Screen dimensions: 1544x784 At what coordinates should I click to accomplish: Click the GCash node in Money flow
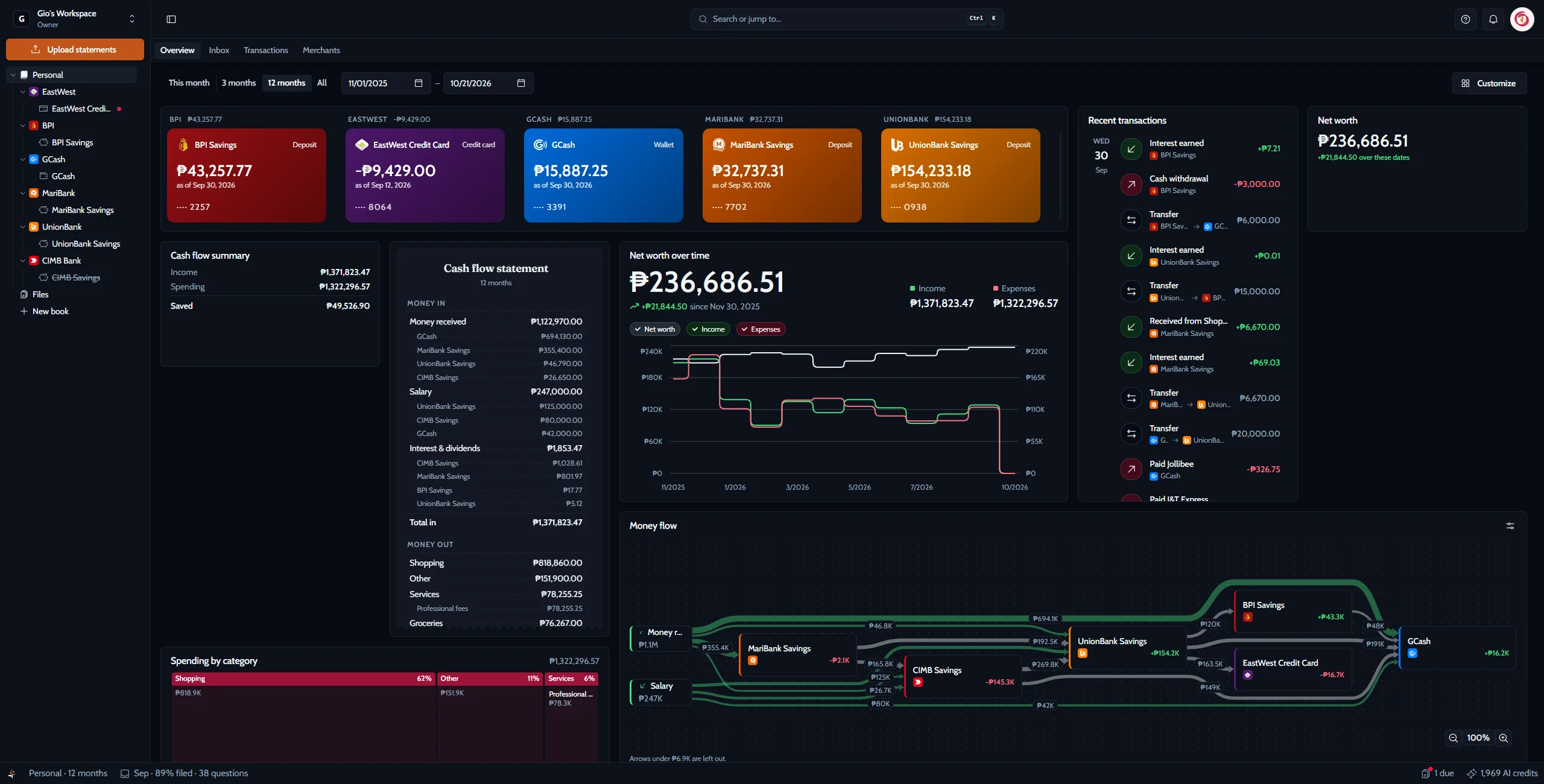[x=1457, y=647]
